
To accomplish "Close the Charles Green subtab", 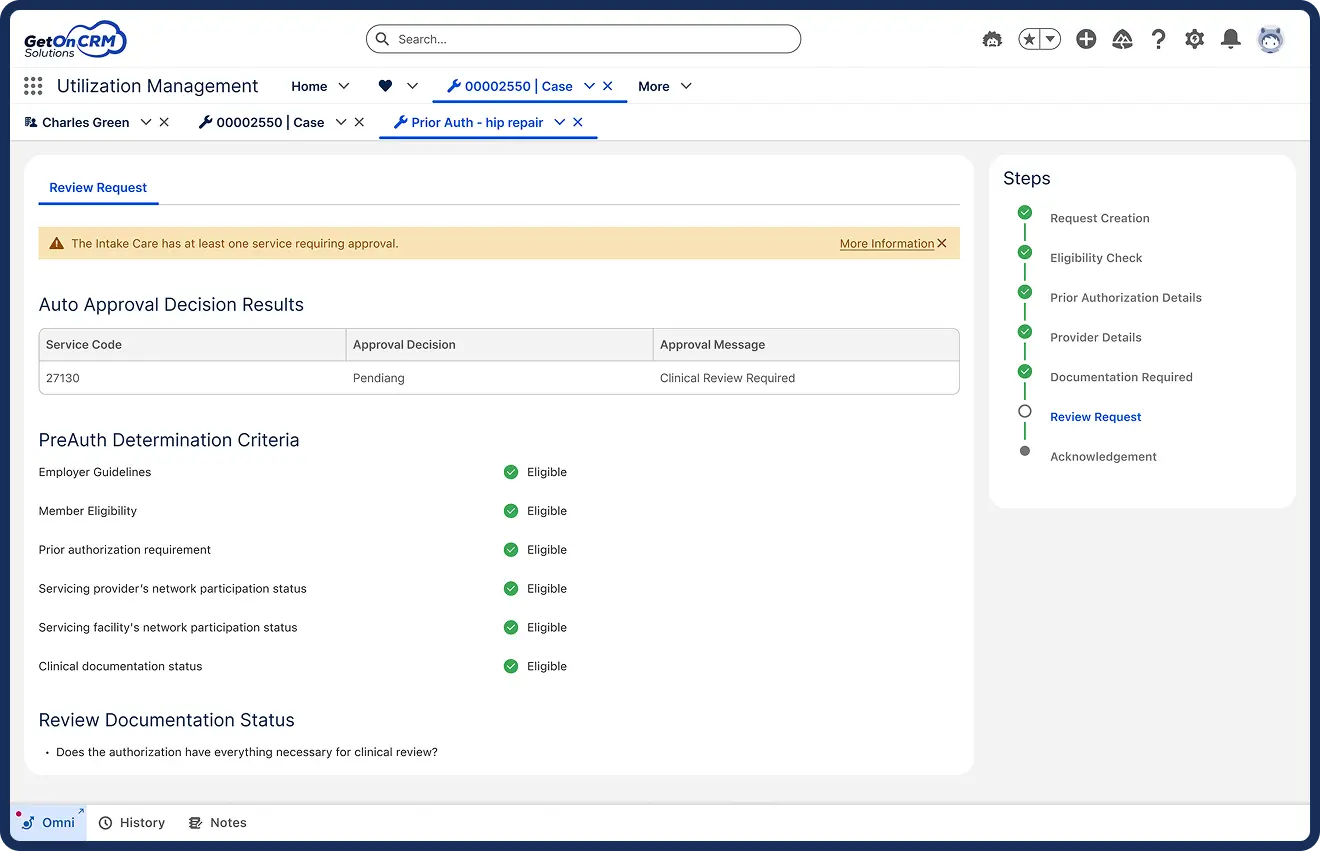I will (164, 122).
